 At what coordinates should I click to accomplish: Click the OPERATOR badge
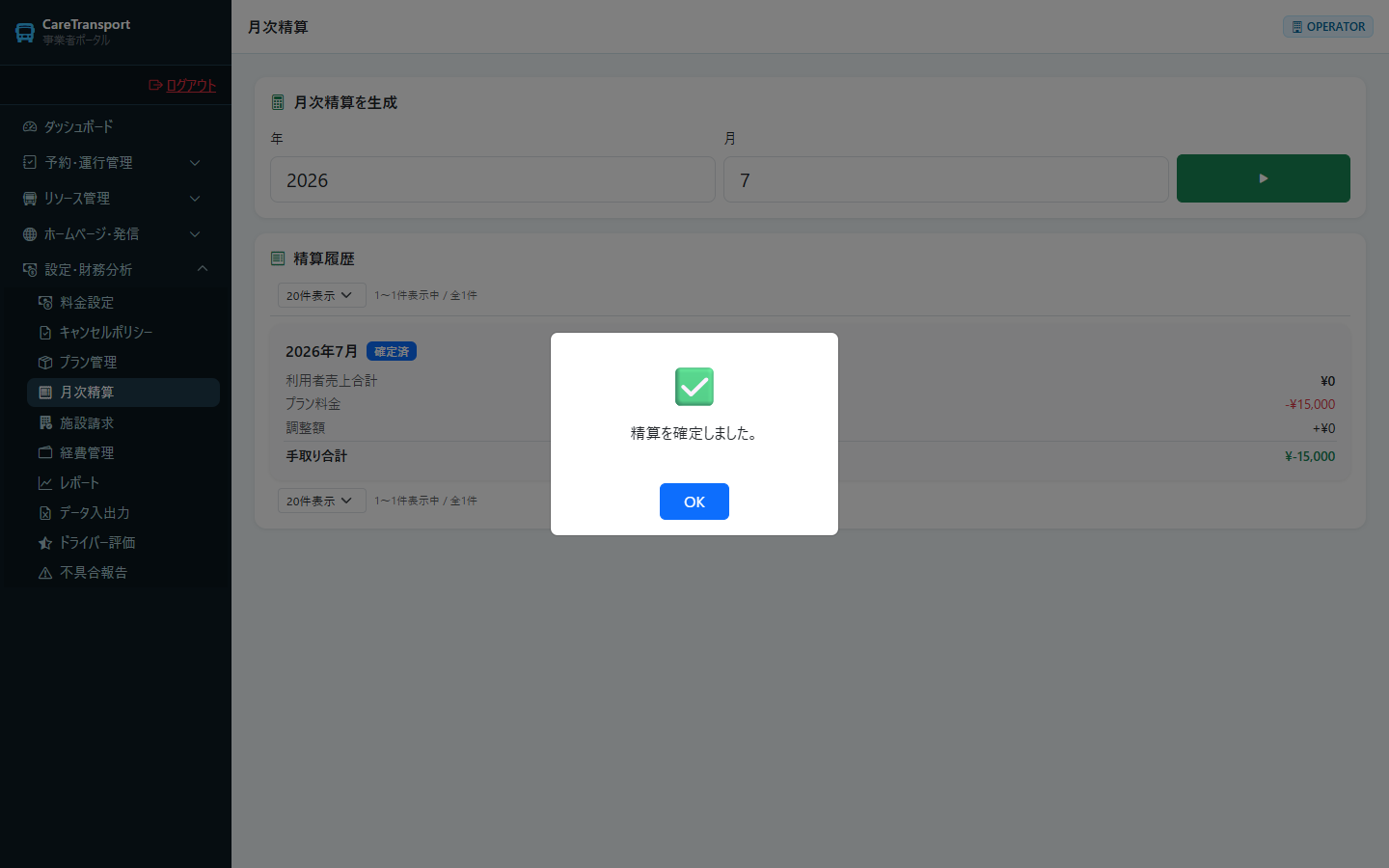coord(1328,27)
